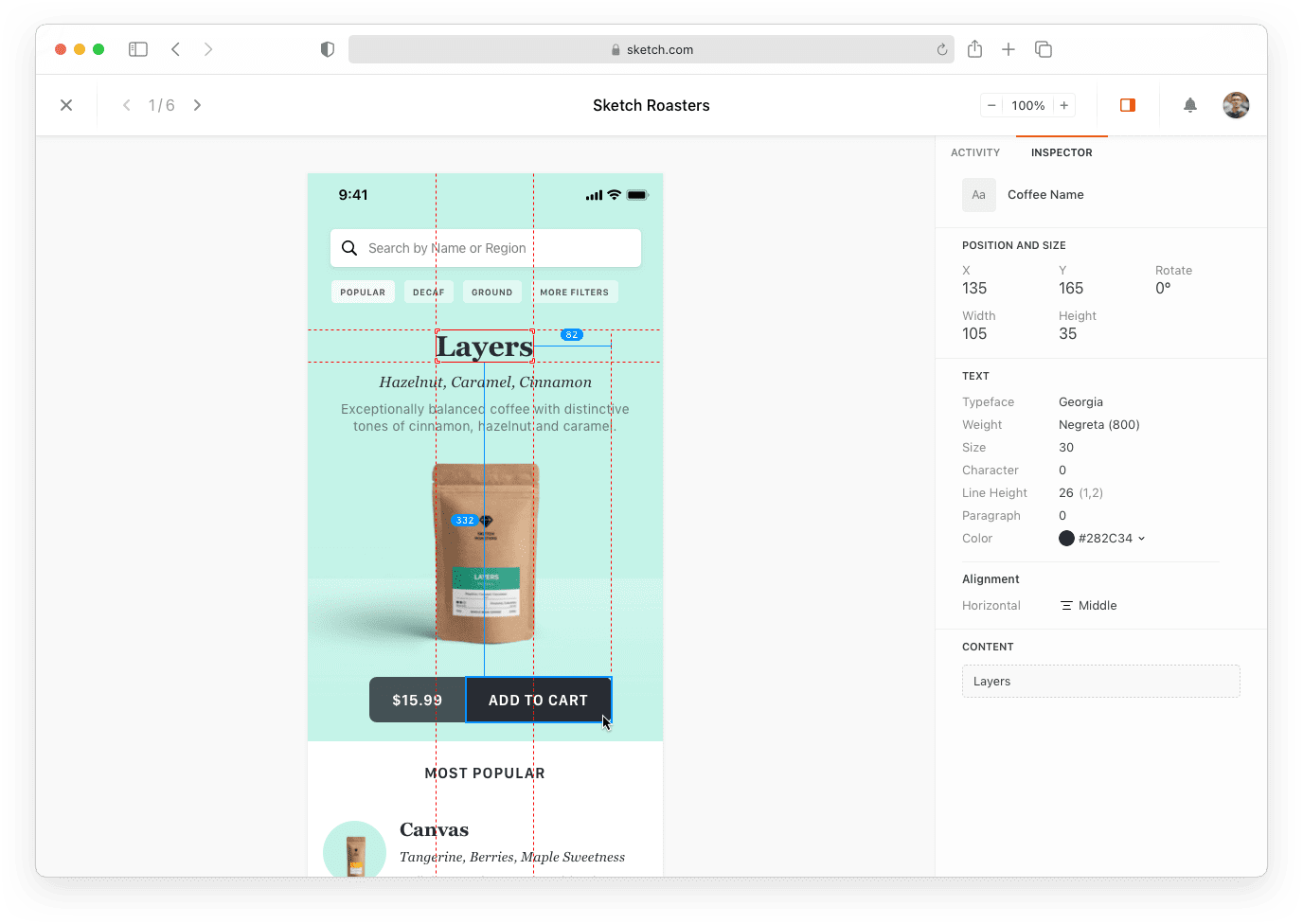Switch to the Inspector tab
The height and width of the screenshot is (924, 1303).
coord(1062,152)
